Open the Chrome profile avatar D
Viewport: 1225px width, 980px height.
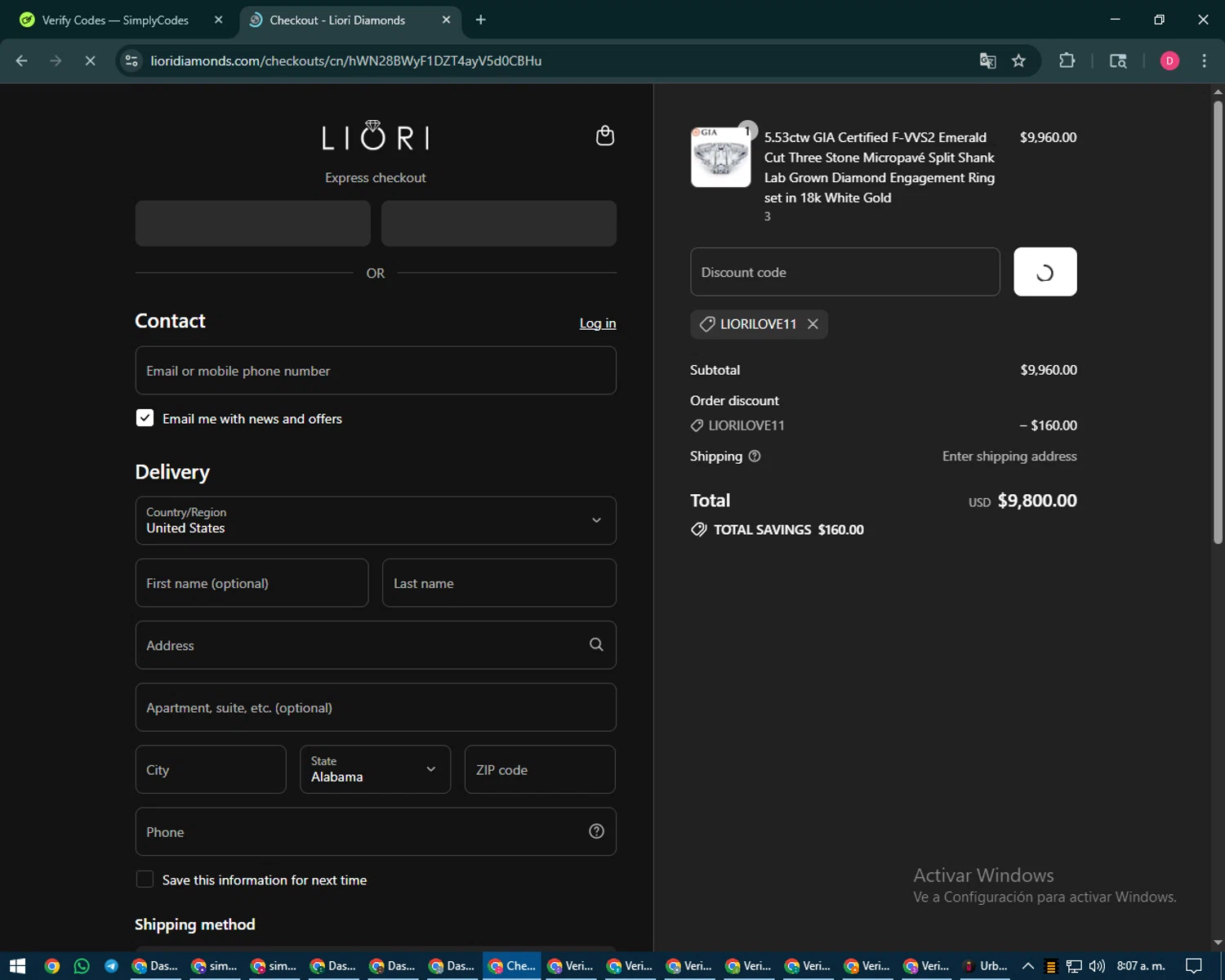point(1169,60)
